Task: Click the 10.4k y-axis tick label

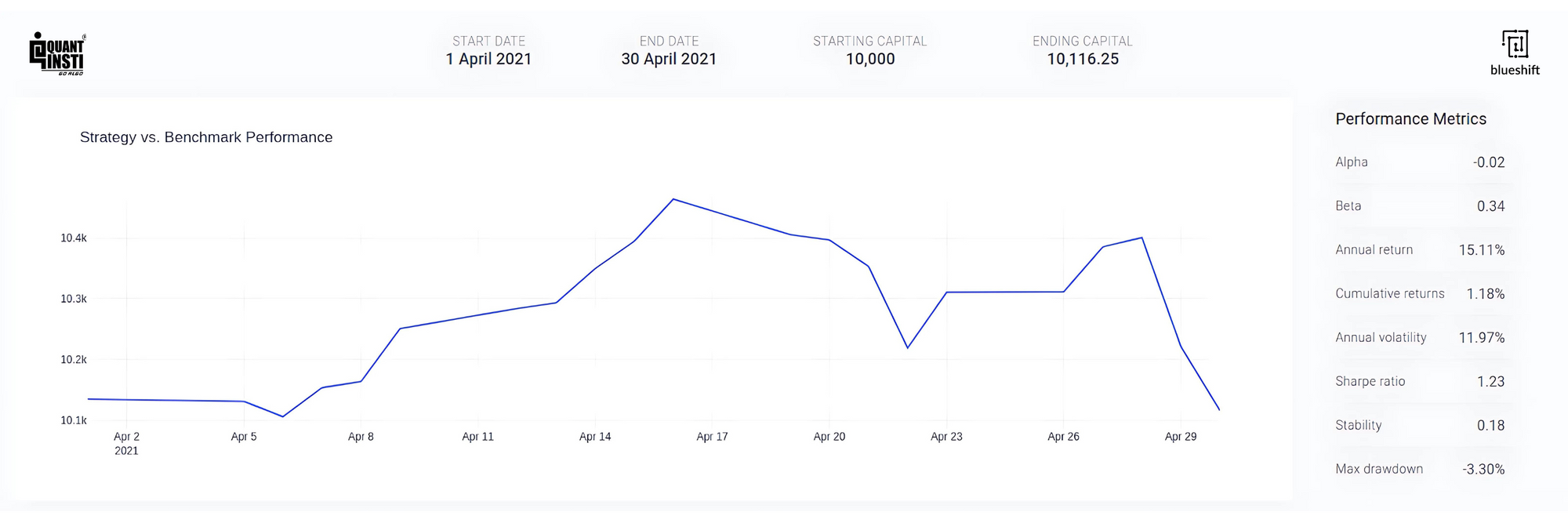Action: 74,238
